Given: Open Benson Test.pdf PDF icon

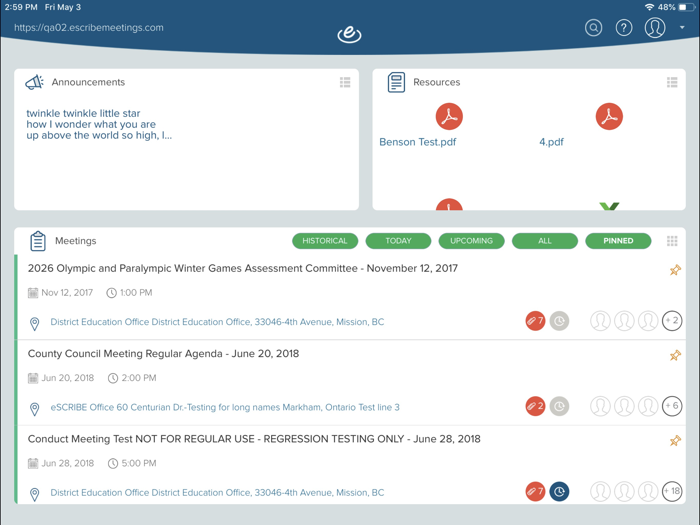Looking at the screenshot, I should [x=449, y=116].
